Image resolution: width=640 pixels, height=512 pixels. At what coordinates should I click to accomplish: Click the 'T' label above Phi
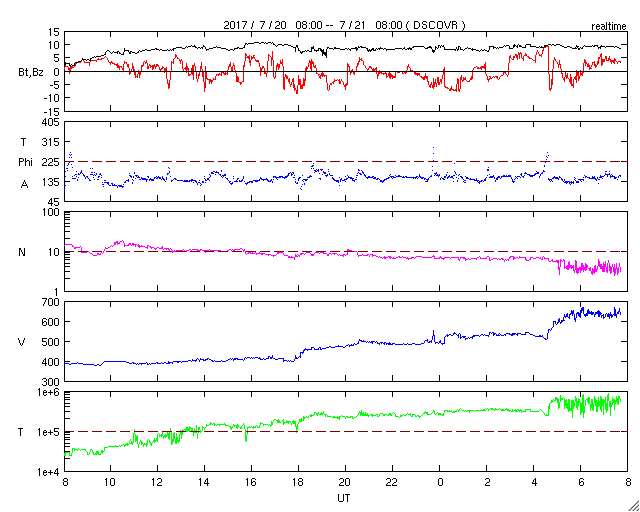22,142
